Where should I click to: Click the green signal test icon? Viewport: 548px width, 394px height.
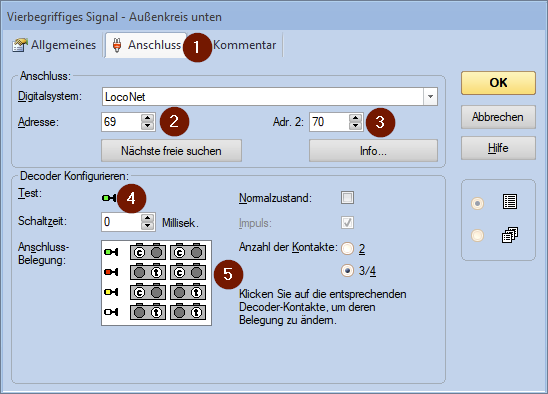tap(109, 198)
